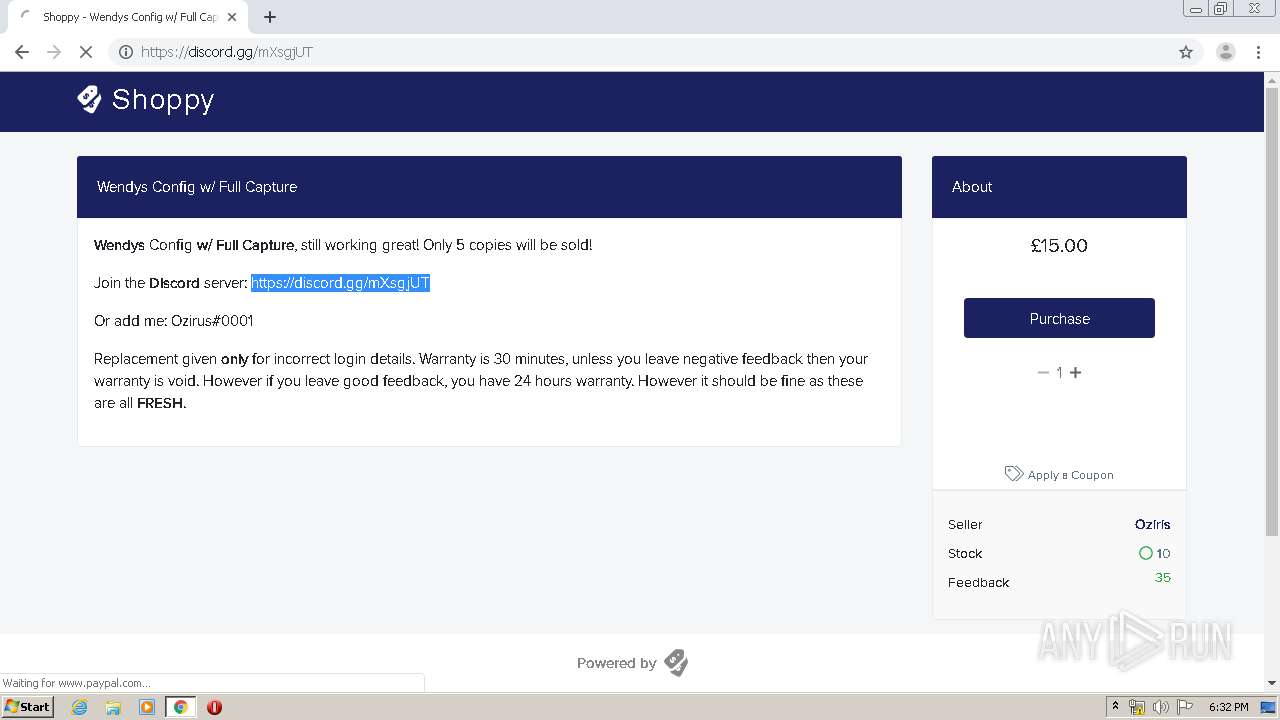Open the Windows Start menu
This screenshot has height=720, width=1280.
tap(27, 706)
